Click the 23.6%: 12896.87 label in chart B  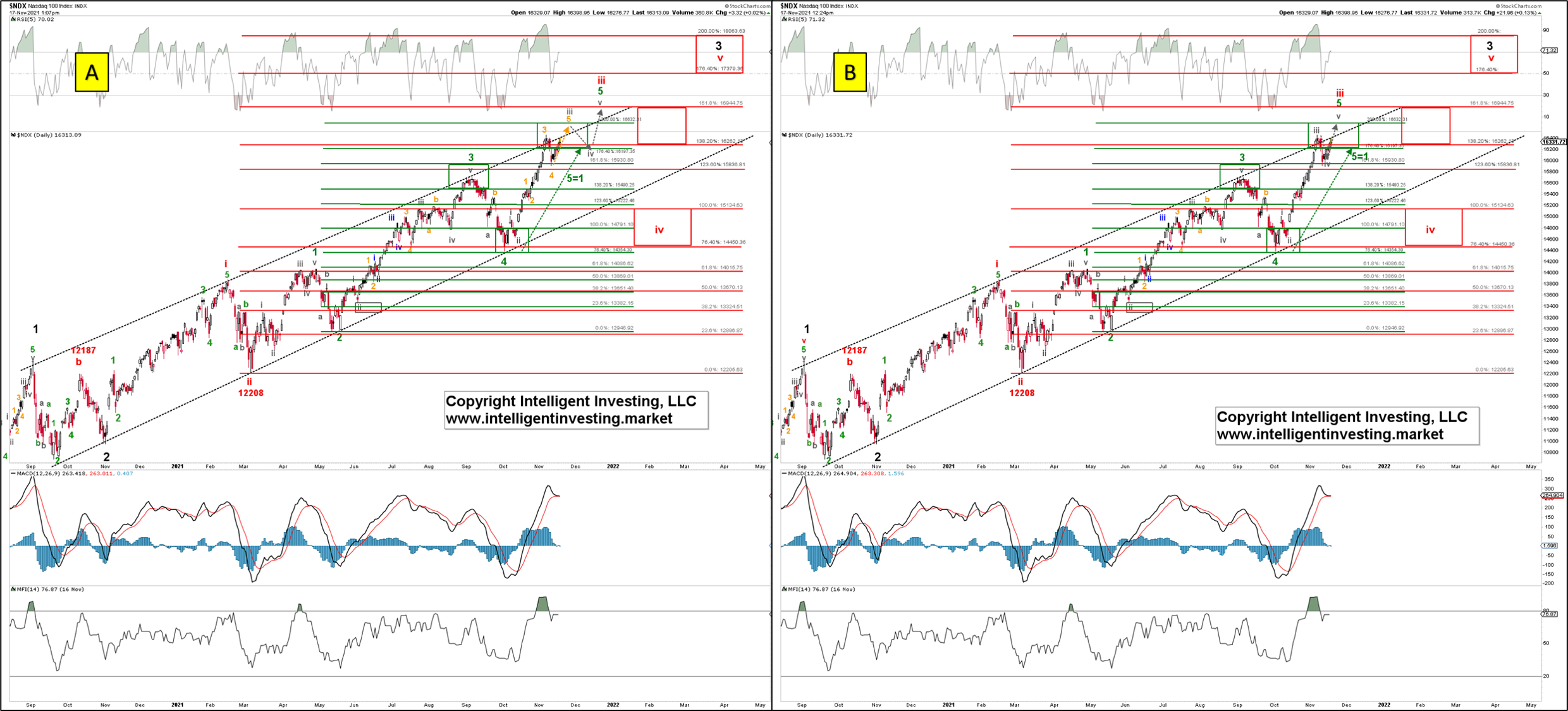[1493, 331]
